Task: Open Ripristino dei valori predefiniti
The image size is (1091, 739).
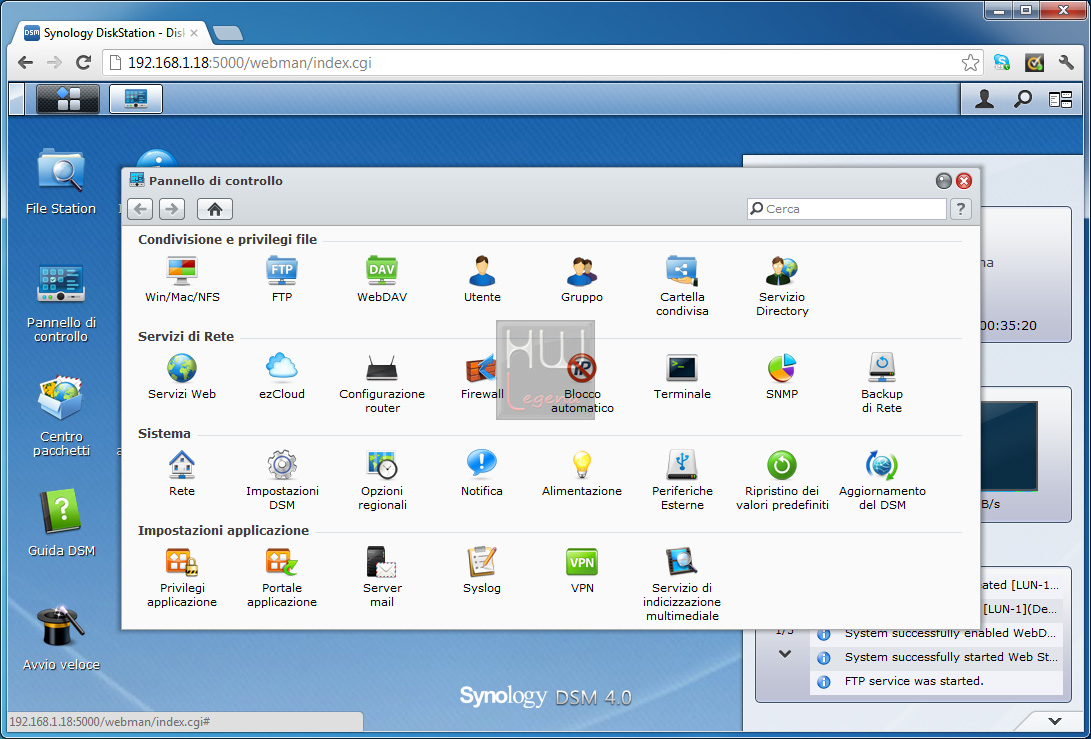Action: (x=782, y=480)
